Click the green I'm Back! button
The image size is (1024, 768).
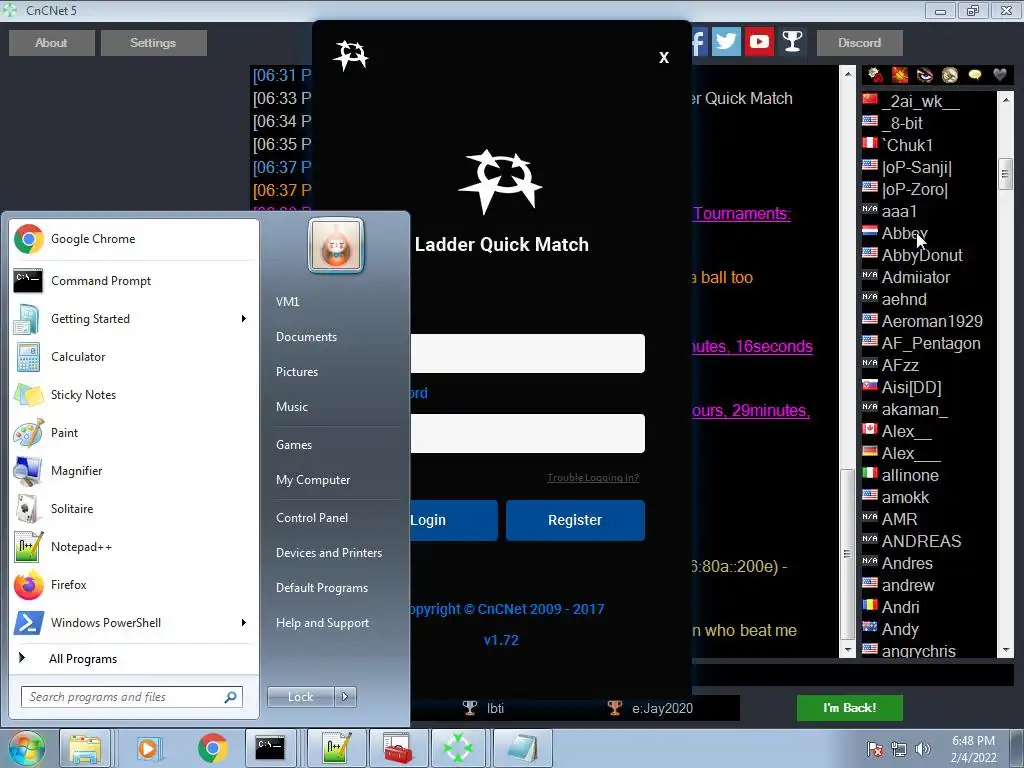point(850,708)
